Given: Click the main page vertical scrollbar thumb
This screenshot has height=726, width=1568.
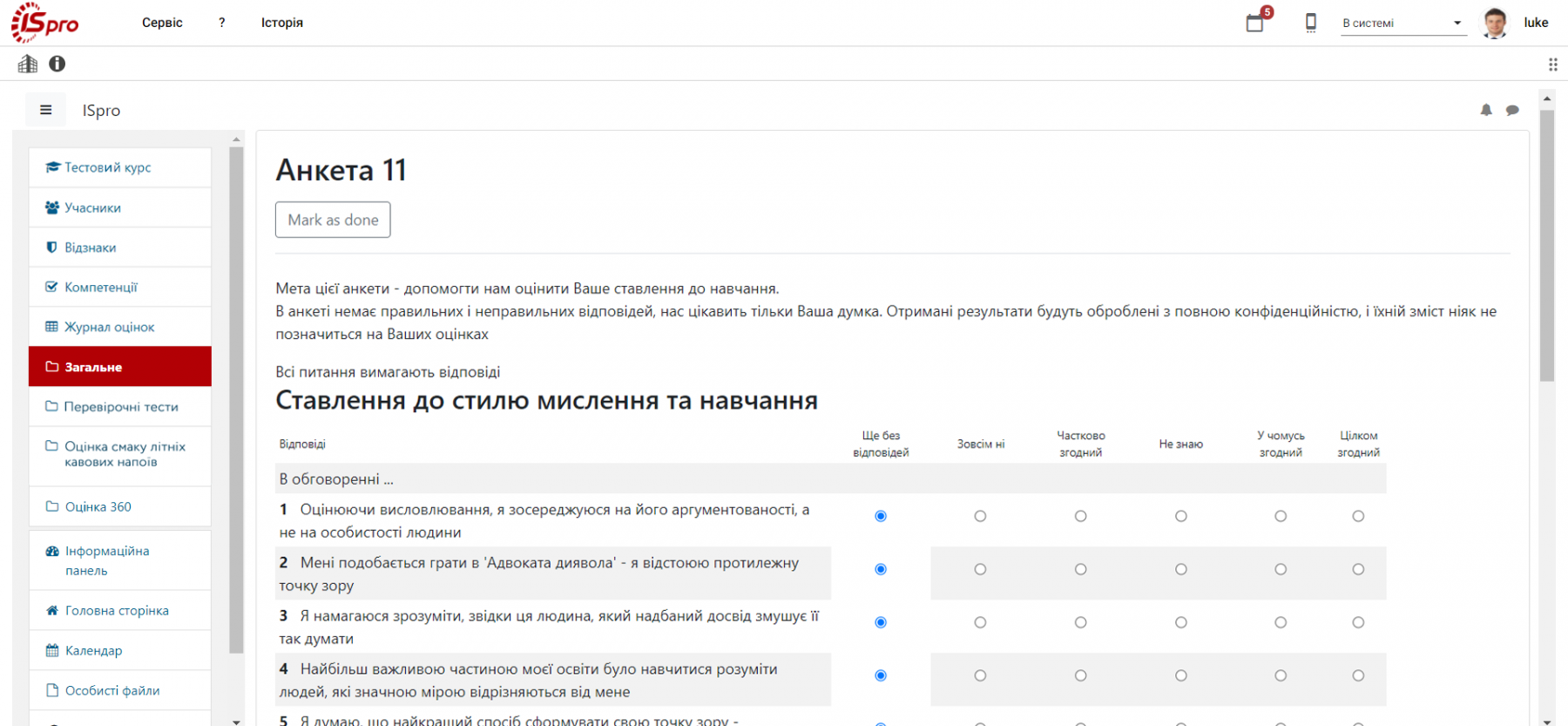Looking at the screenshot, I should 1547,245.
